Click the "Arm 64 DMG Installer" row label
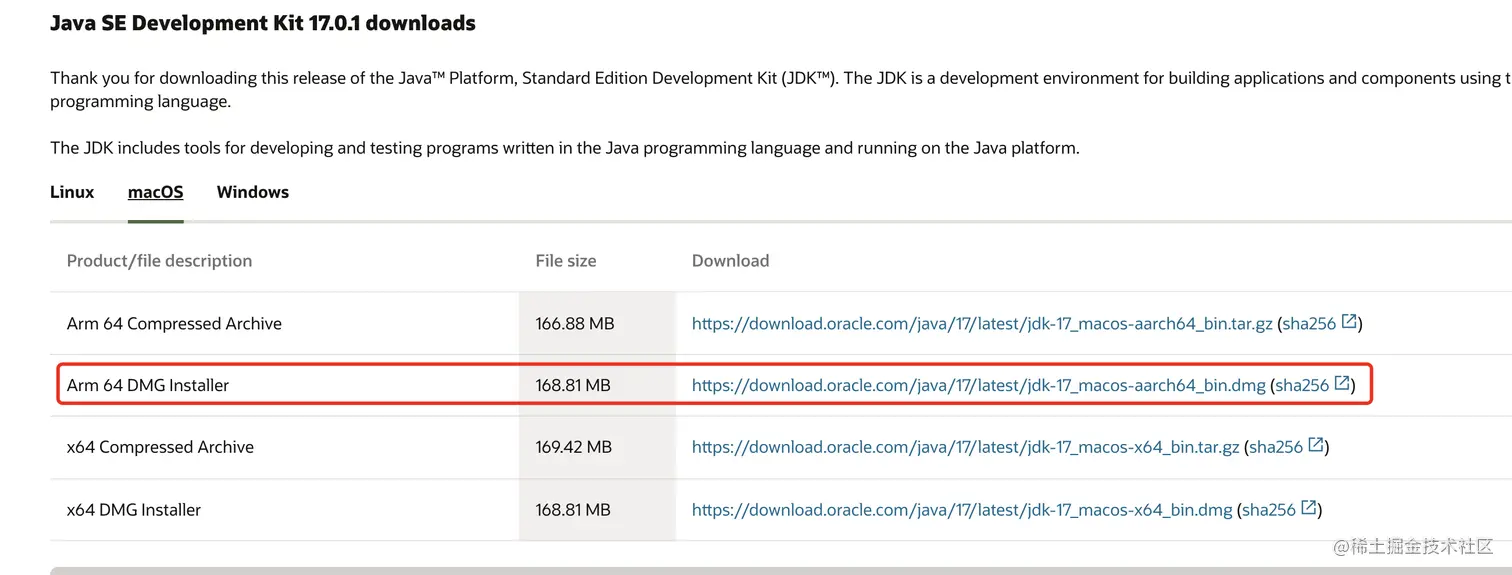Image resolution: width=1512 pixels, height=575 pixels. (x=148, y=385)
